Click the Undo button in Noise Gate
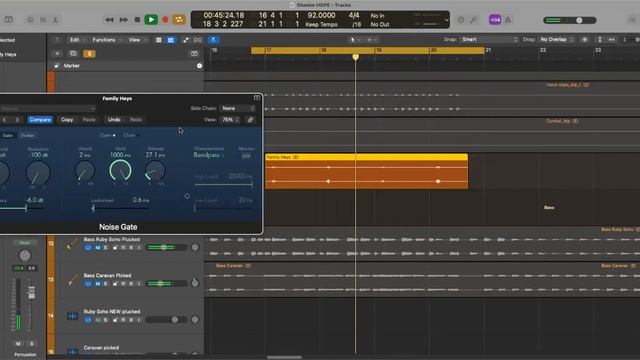The image size is (640, 360). pyautogui.click(x=114, y=120)
